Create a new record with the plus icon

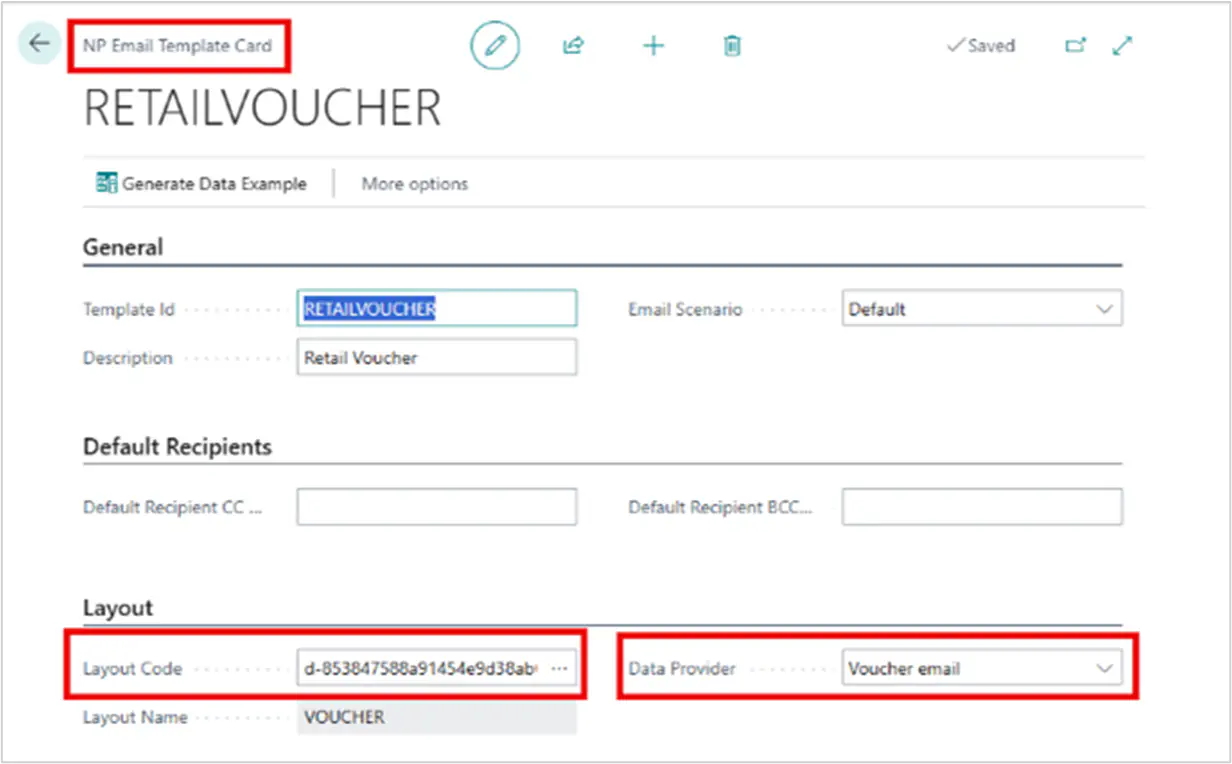coord(653,45)
